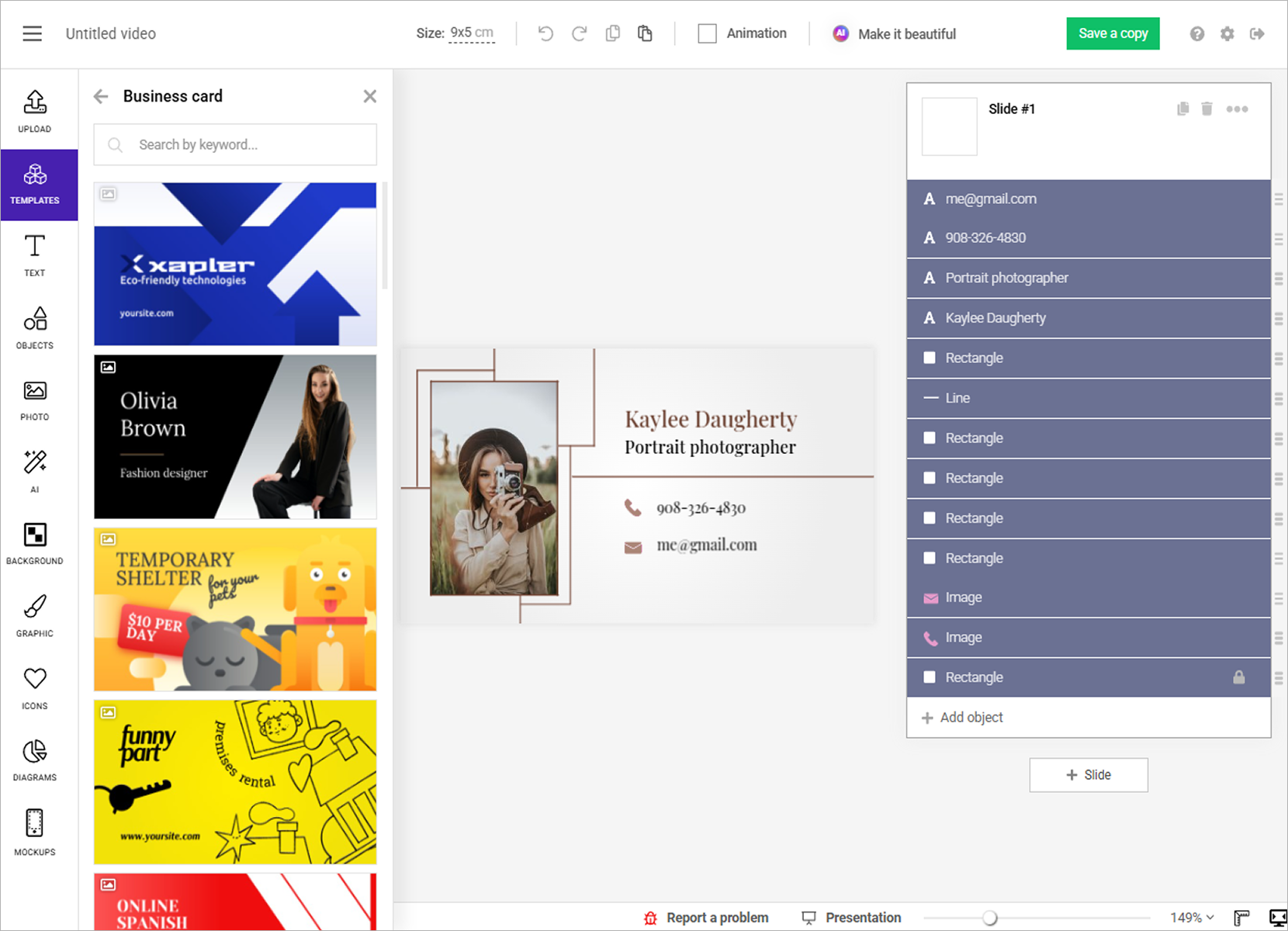Viewport: 1288px width, 931px height.
Task: Open Slide #1 more options menu
Action: point(1237,109)
